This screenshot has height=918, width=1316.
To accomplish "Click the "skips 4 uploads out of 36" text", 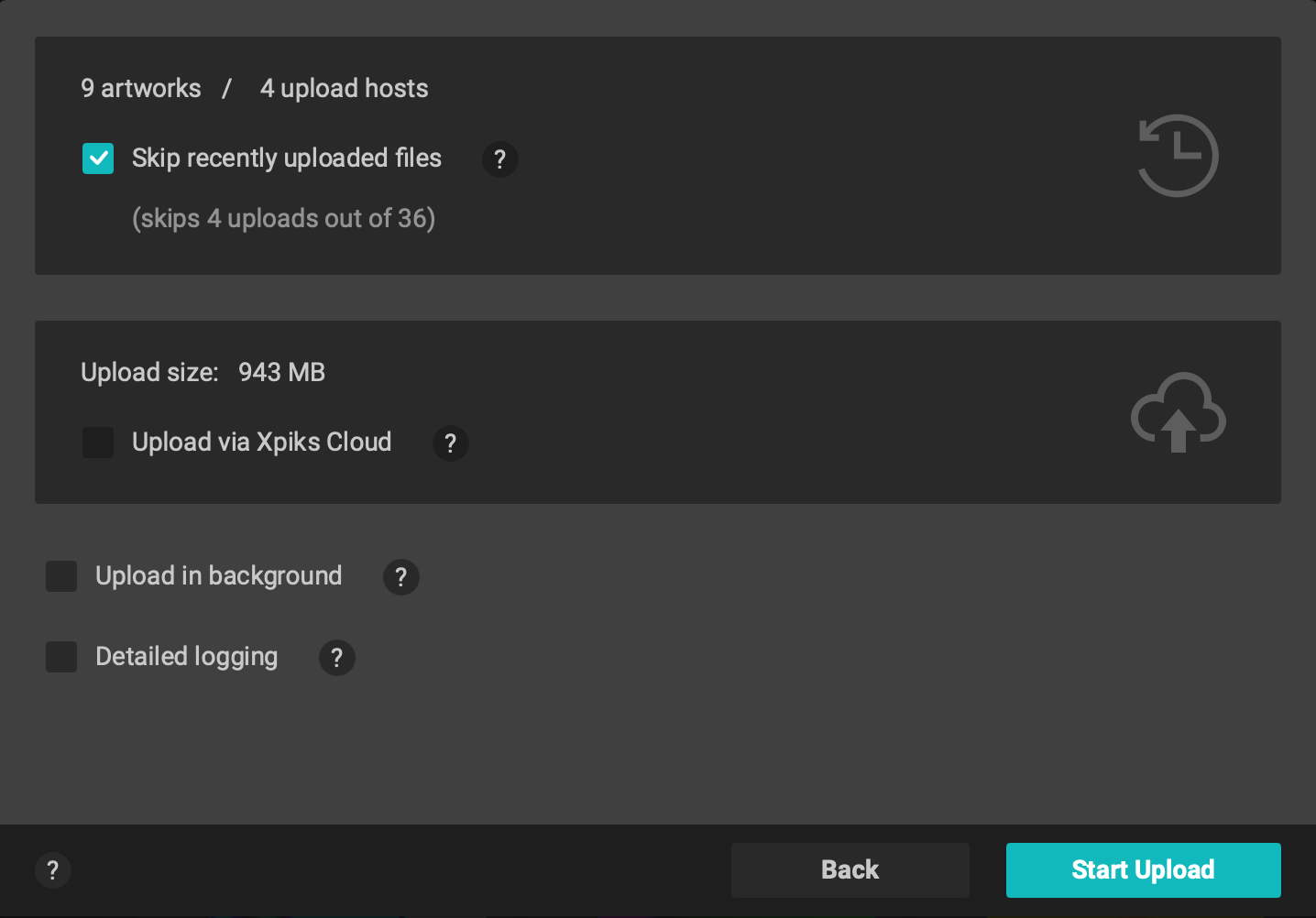I will click(283, 218).
